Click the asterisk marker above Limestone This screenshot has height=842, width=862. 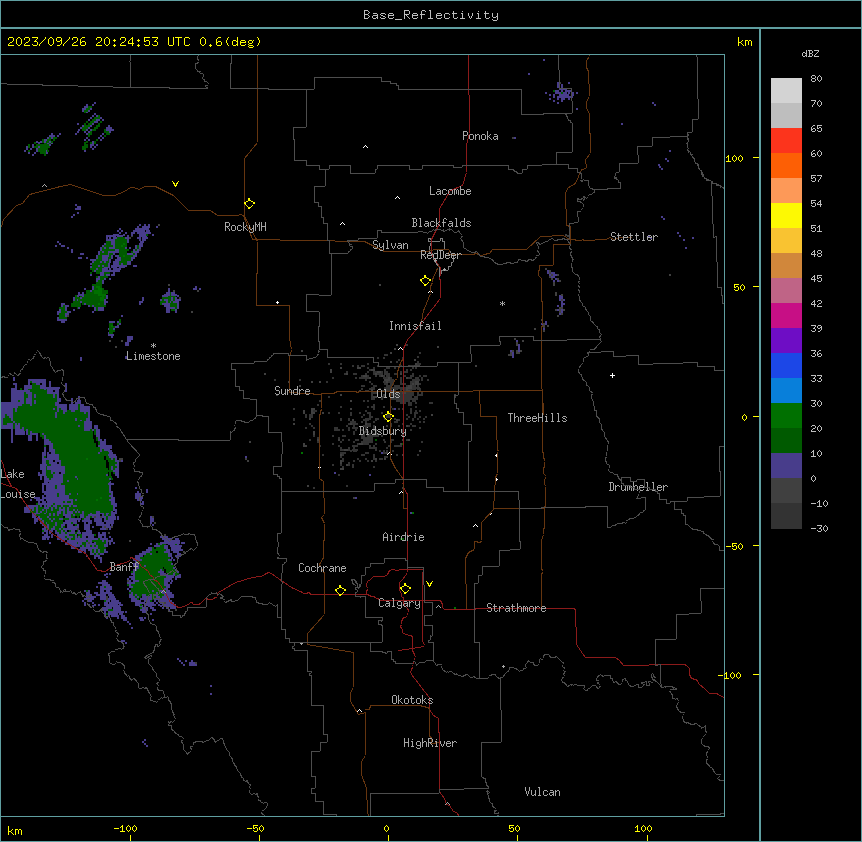tap(153, 346)
